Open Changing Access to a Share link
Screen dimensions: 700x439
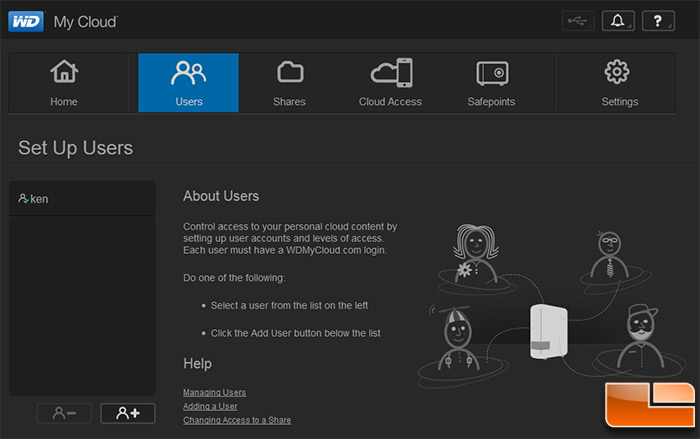tap(237, 420)
